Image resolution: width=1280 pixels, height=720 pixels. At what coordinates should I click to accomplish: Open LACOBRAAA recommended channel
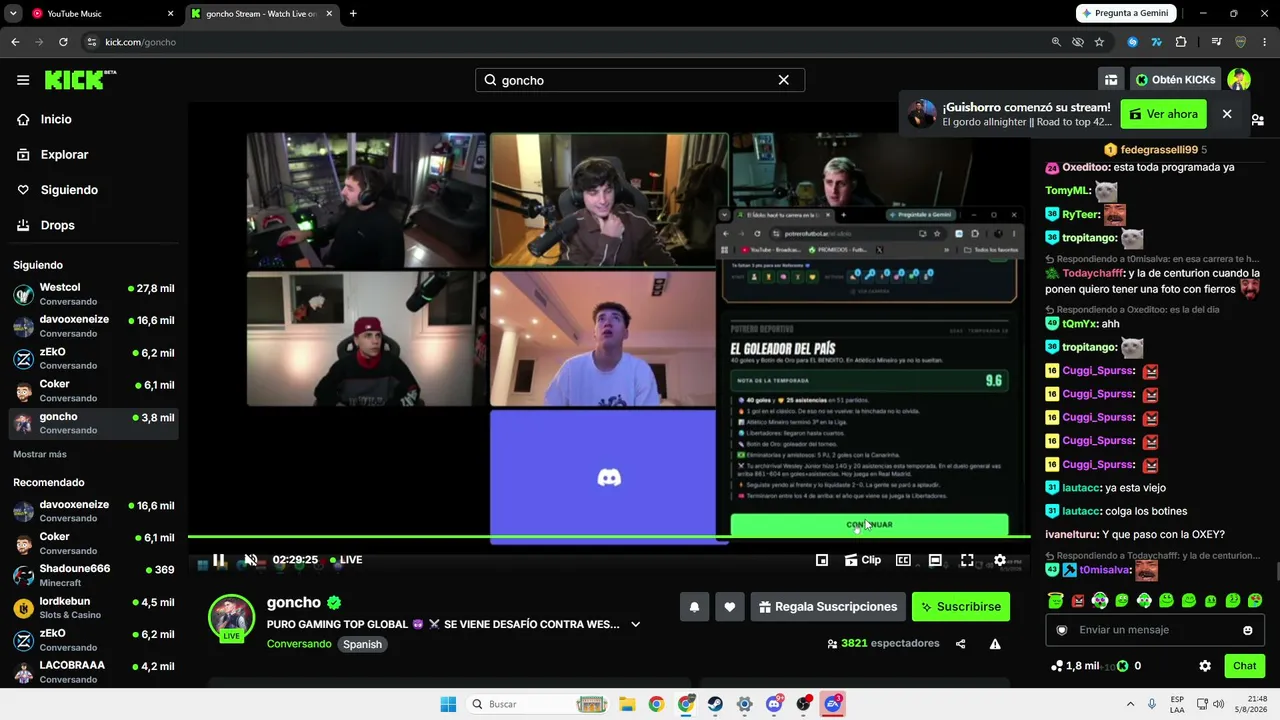click(94, 671)
